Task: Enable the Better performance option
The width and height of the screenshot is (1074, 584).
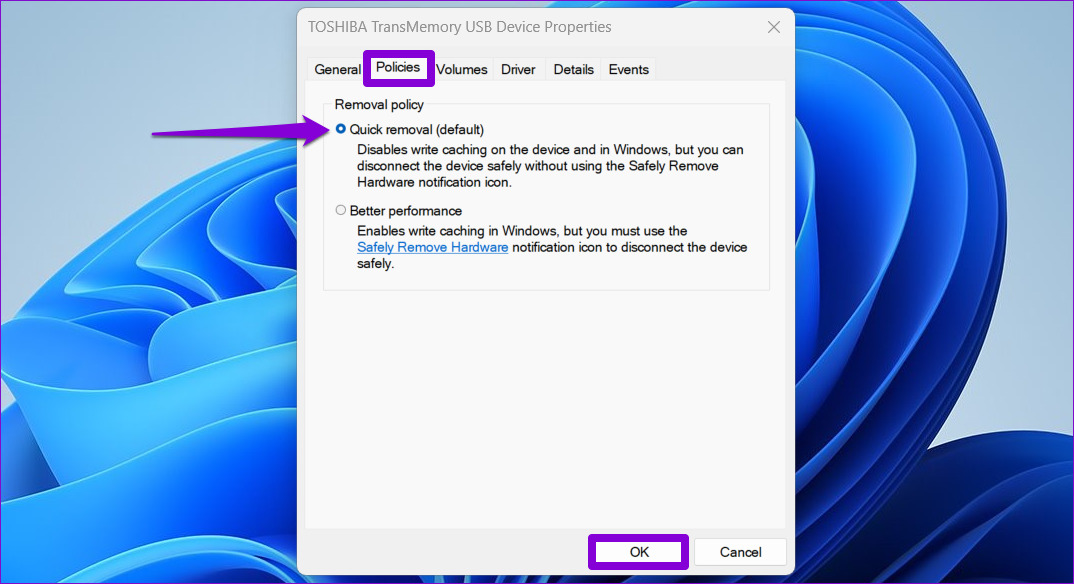Action: [341, 210]
